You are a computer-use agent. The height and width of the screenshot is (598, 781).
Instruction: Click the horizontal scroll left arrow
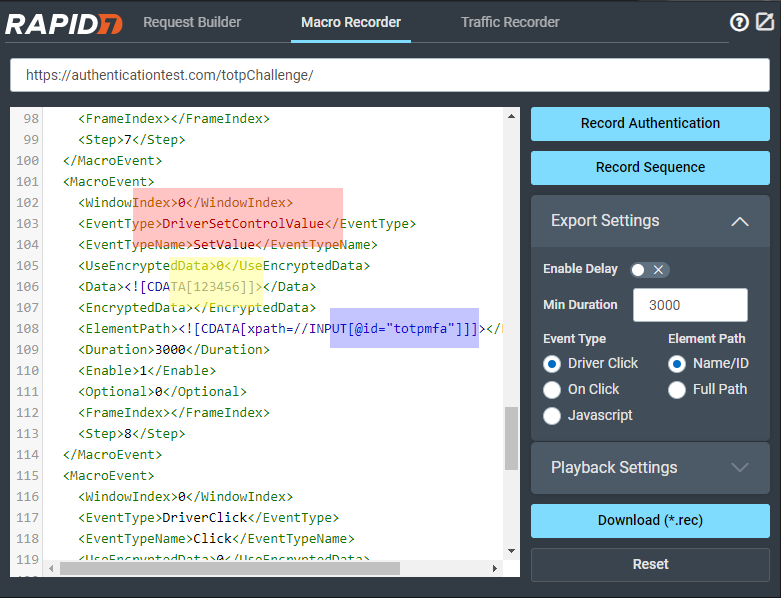click(x=49, y=568)
